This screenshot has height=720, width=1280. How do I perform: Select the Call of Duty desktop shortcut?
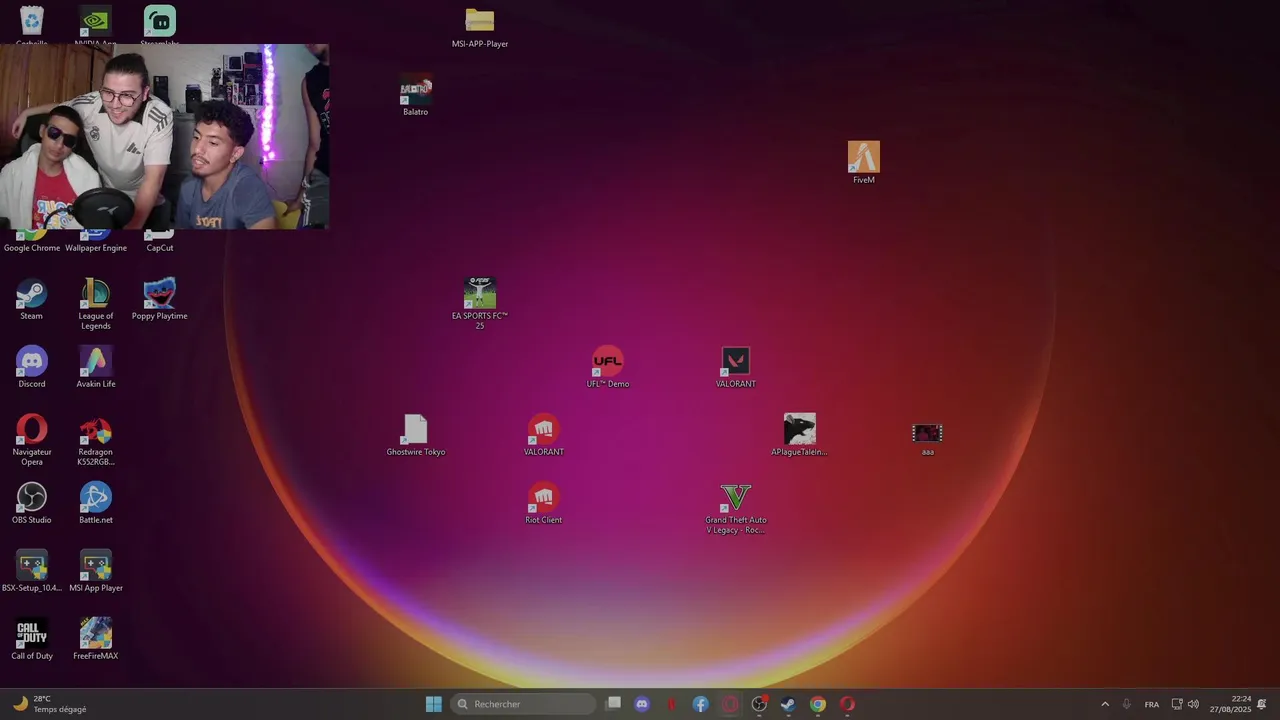click(x=32, y=639)
